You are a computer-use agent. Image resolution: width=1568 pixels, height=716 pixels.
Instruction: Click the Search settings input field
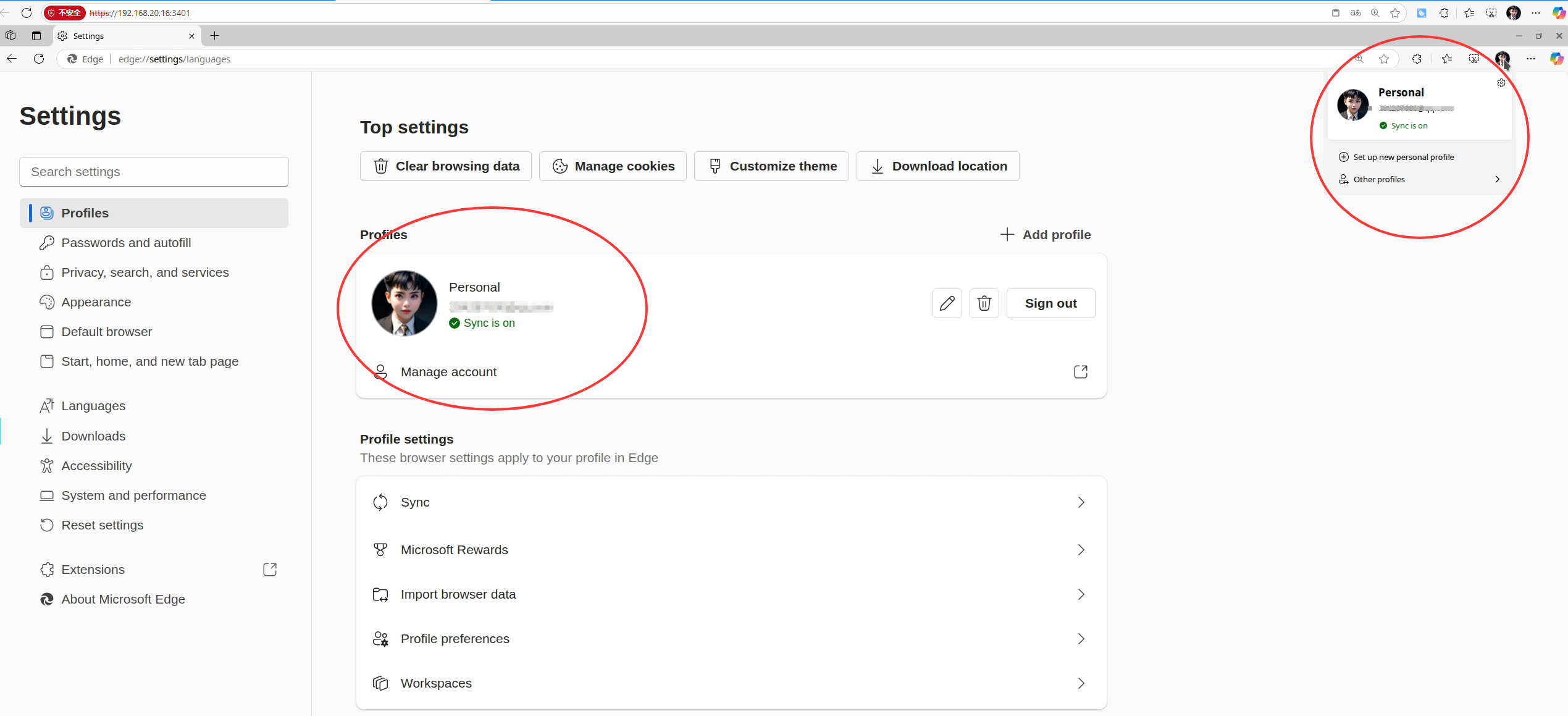(154, 172)
